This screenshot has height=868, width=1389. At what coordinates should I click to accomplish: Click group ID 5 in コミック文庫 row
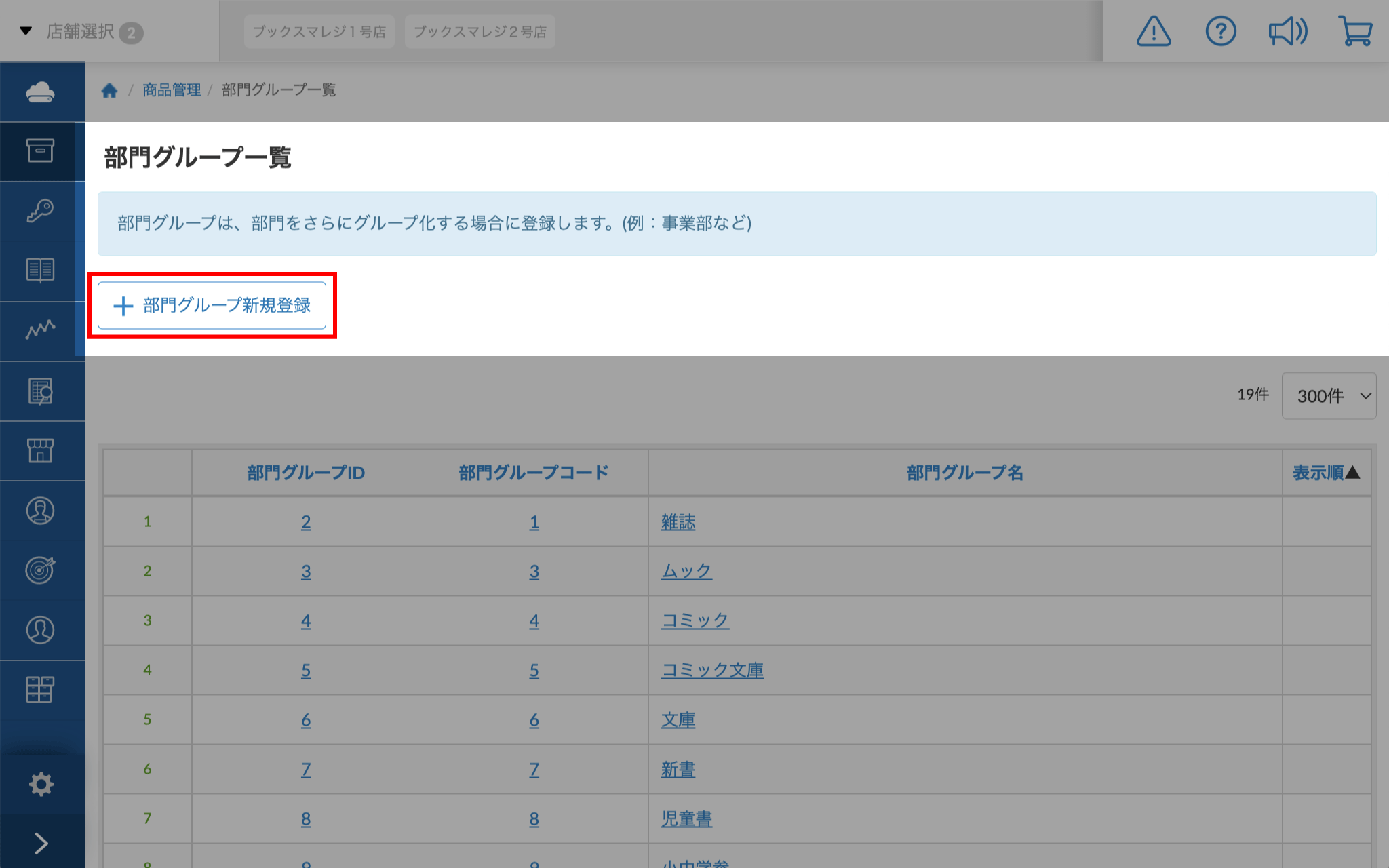point(306,671)
